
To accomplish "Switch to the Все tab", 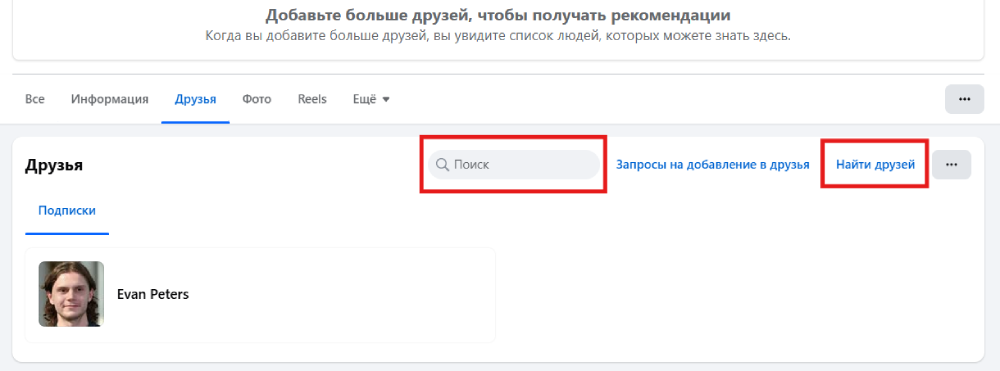I will 34,99.
